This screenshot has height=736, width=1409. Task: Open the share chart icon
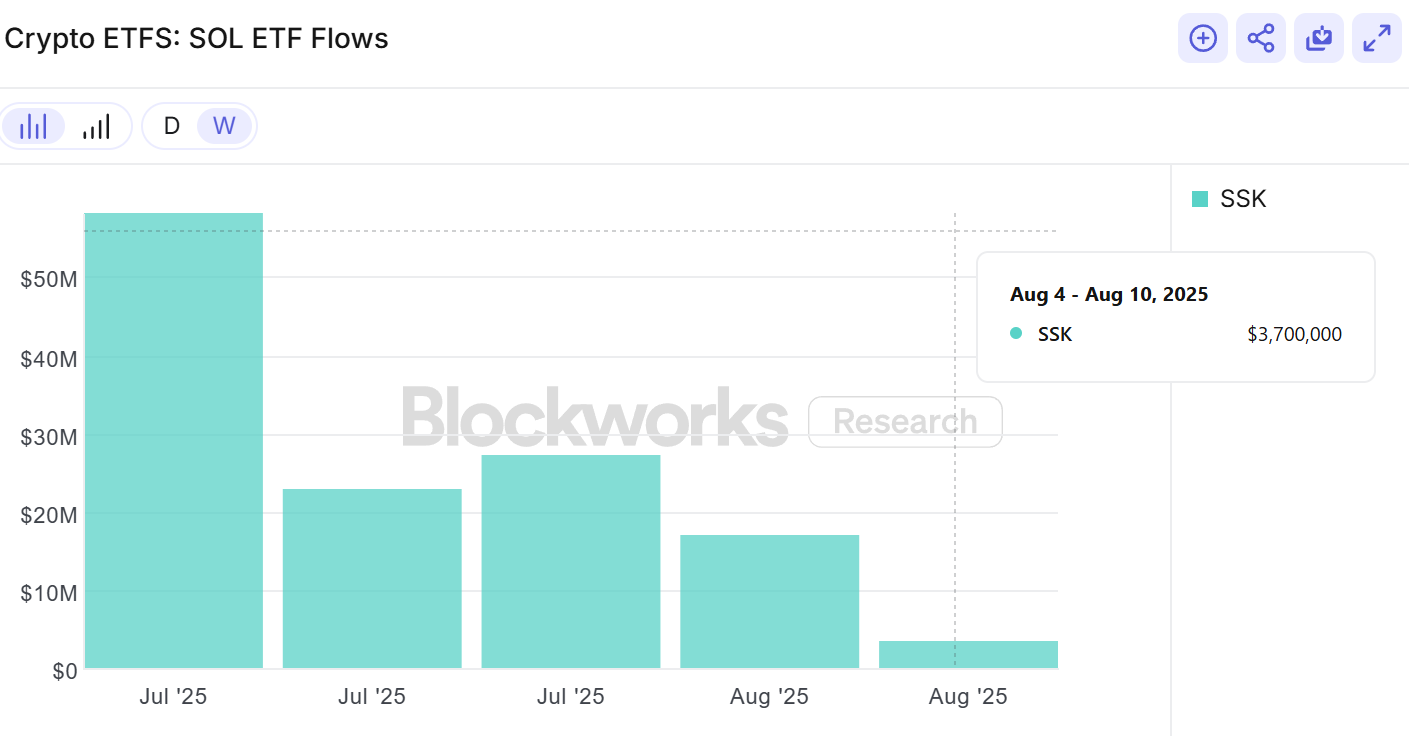pos(1260,38)
